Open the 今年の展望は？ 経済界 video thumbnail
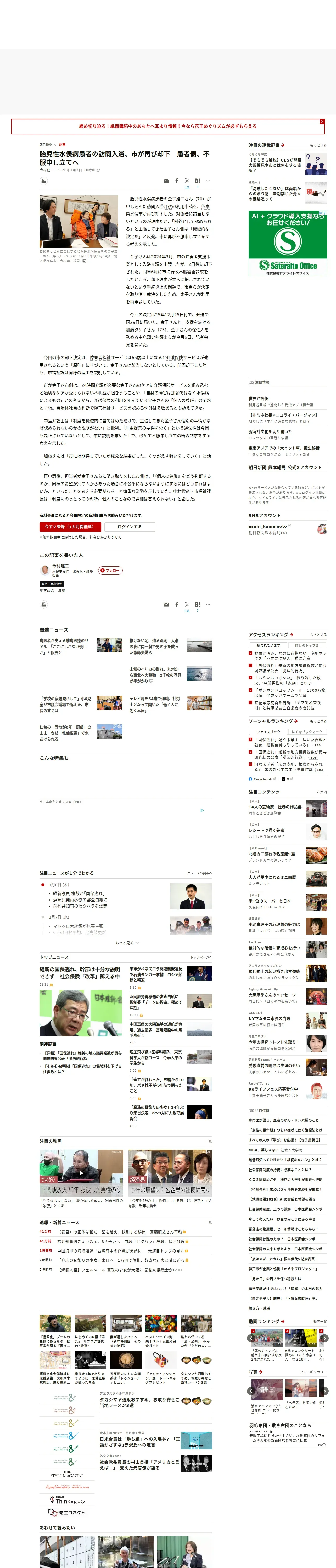This screenshot has width=336, height=1568. click(x=170, y=1173)
